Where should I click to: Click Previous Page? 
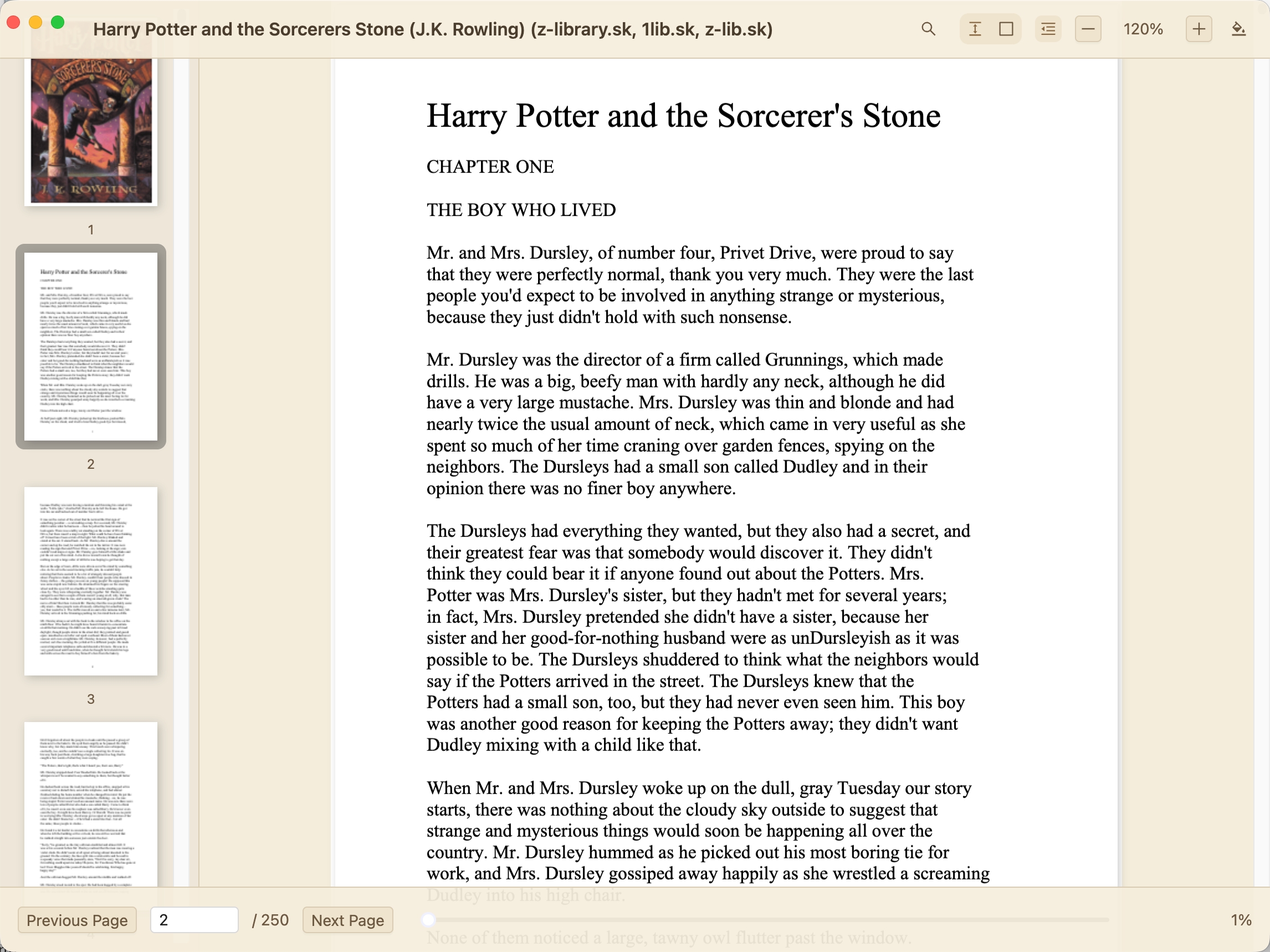pos(77,920)
